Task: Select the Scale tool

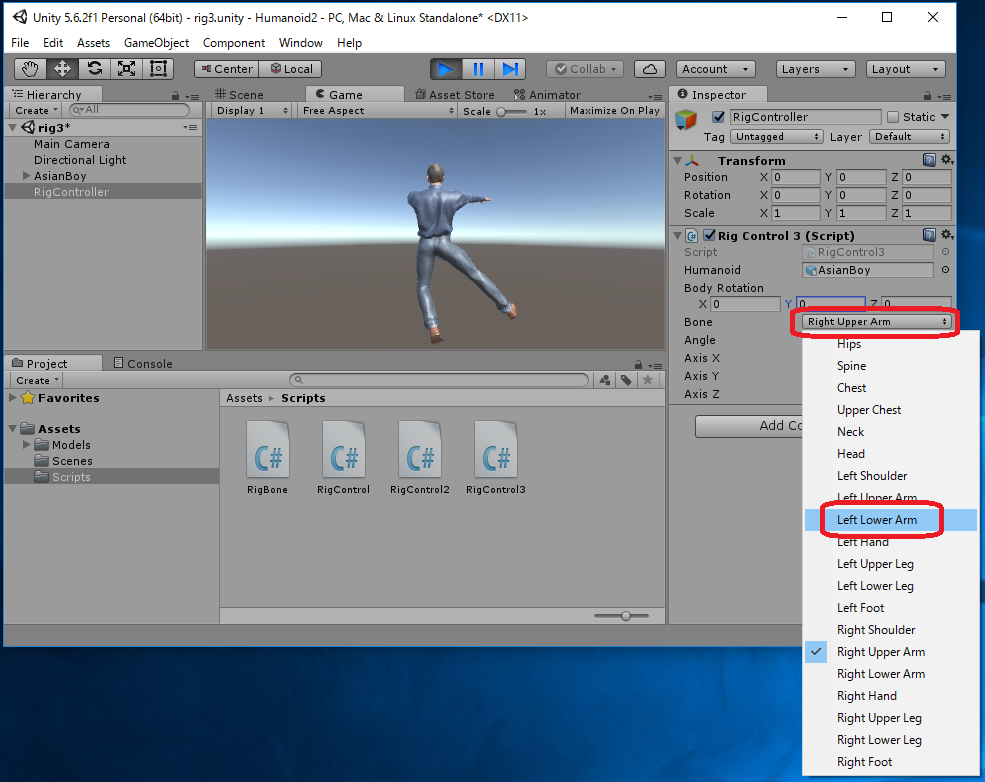Action: (126, 69)
